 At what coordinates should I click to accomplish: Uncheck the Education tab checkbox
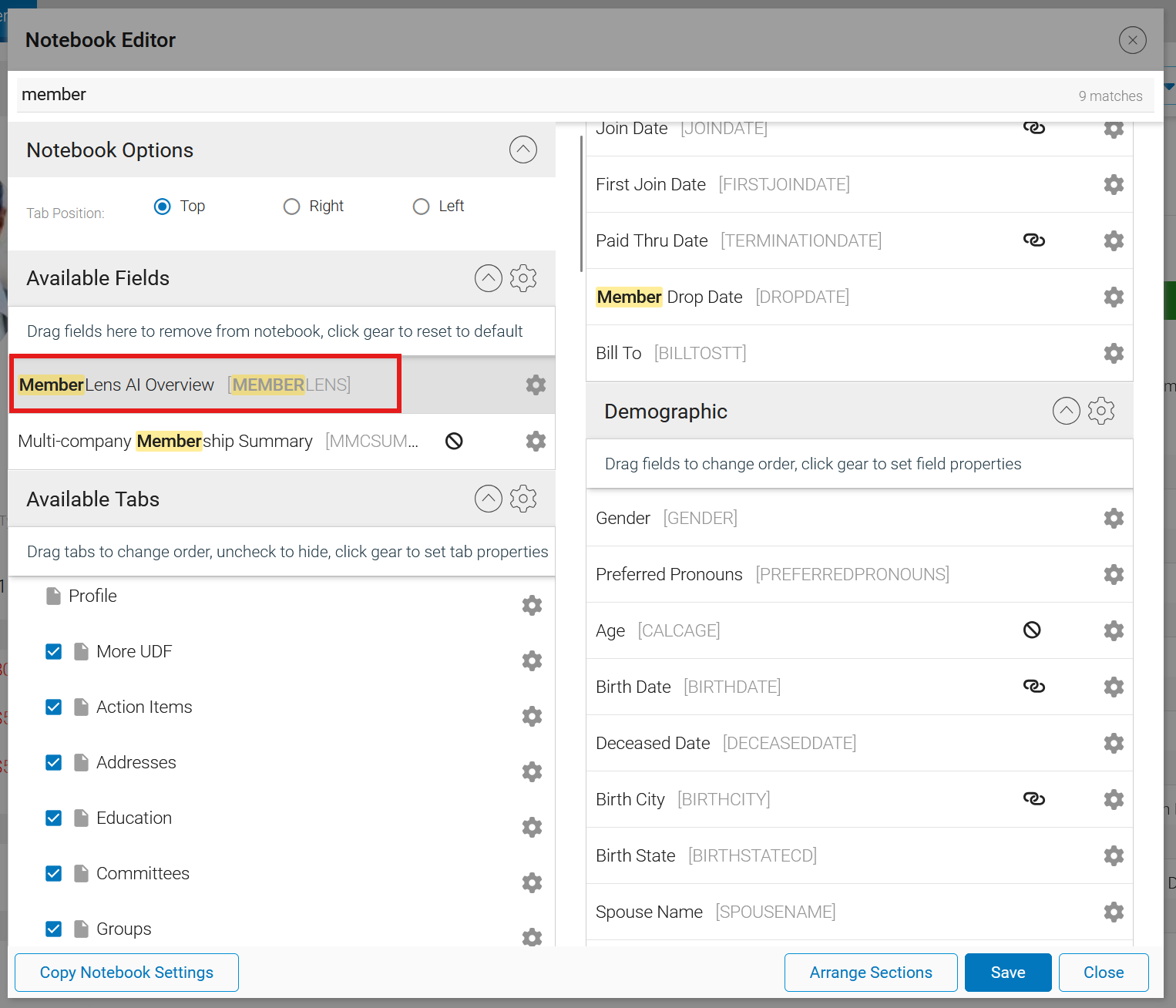53,818
